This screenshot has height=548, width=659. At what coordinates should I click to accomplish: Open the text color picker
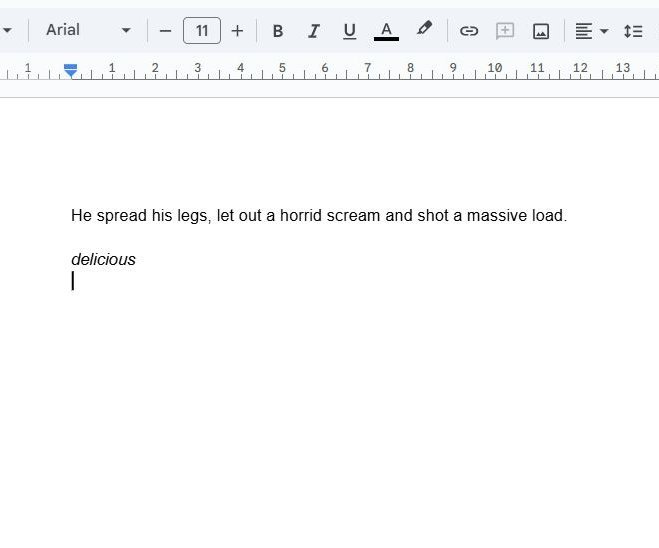[x=386, y=31]
